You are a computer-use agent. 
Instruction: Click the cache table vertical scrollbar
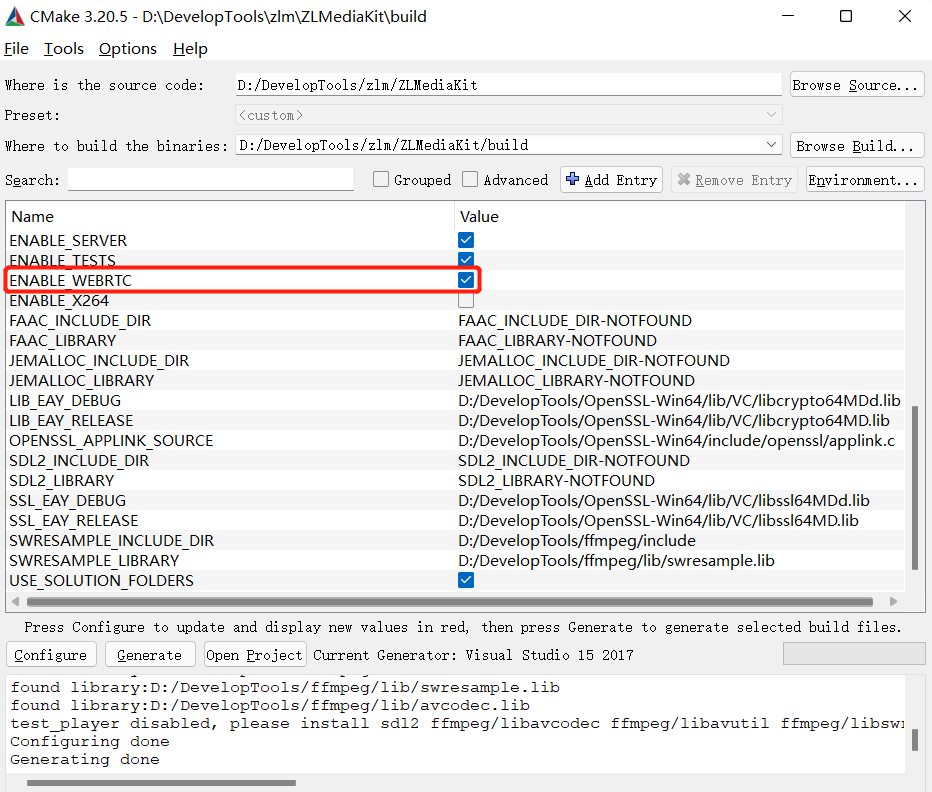point(915,488)
